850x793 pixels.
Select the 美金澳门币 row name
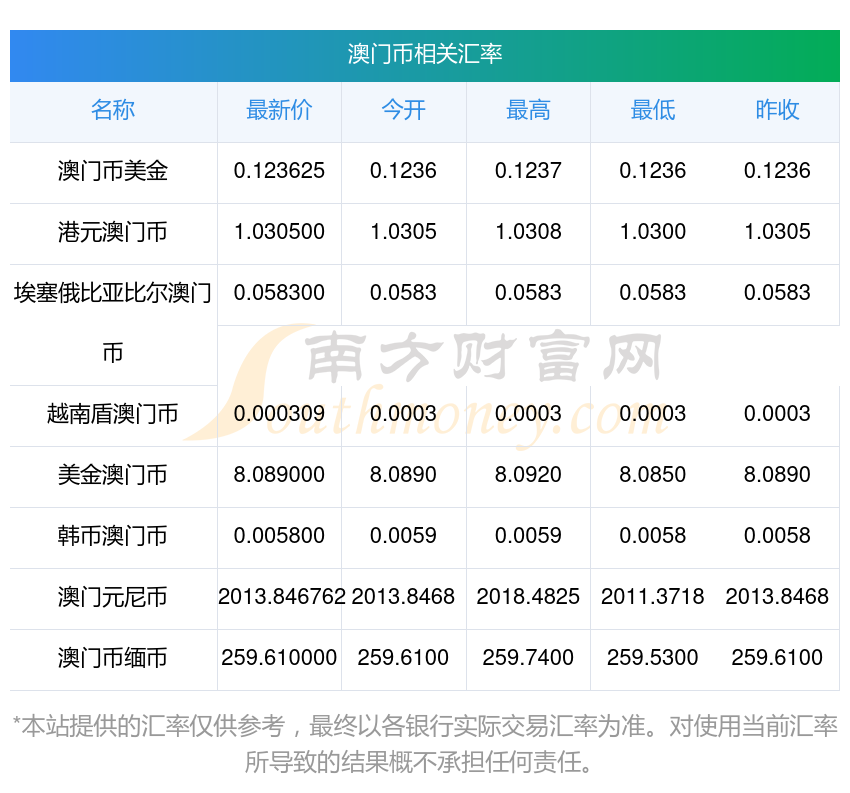[x=113, y=475]
